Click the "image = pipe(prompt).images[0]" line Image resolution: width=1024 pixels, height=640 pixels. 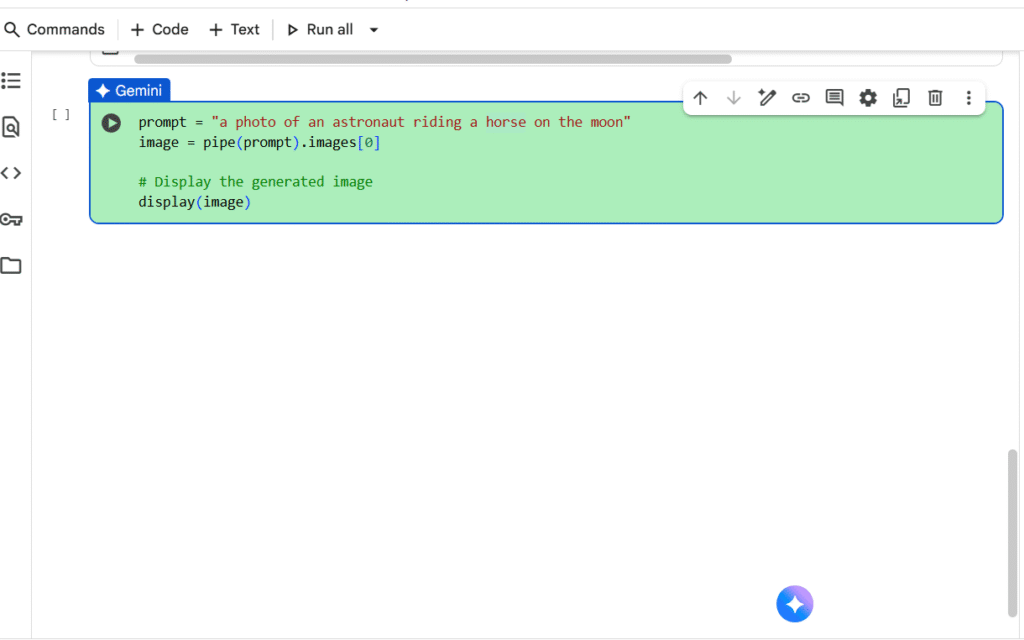pos(259,142)
